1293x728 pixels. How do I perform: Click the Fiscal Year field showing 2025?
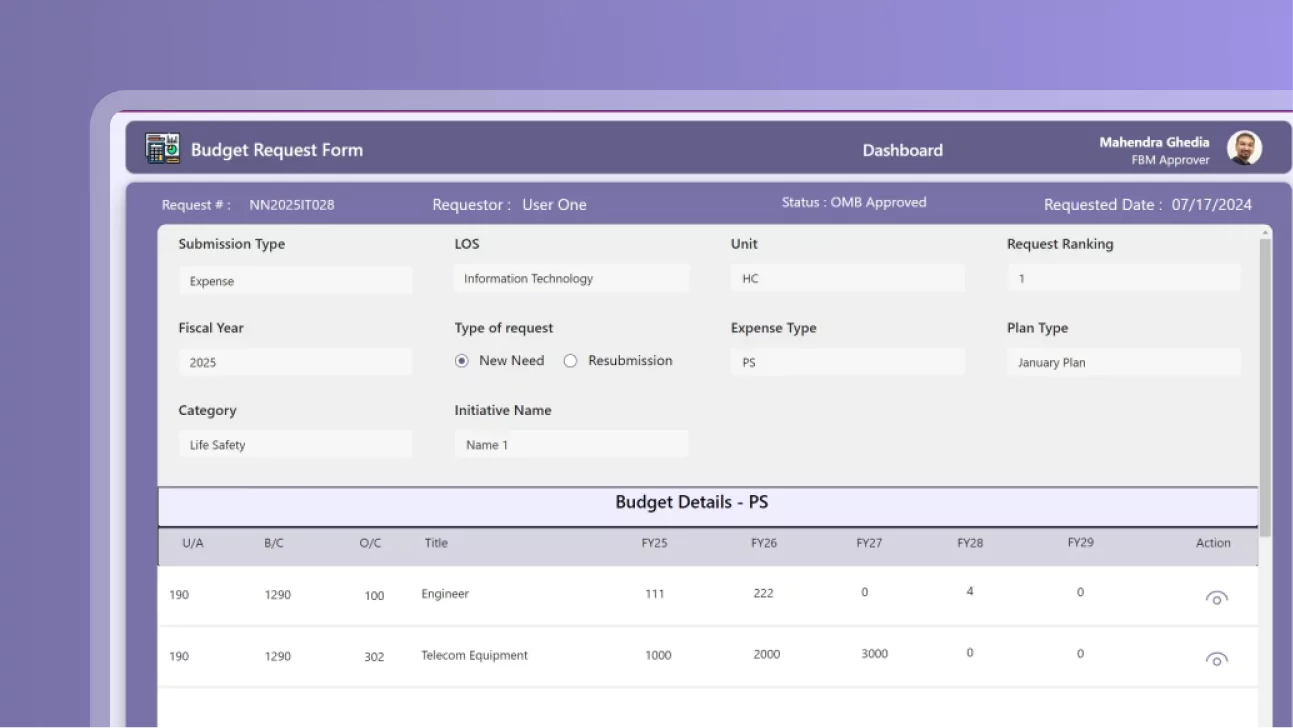295,362
